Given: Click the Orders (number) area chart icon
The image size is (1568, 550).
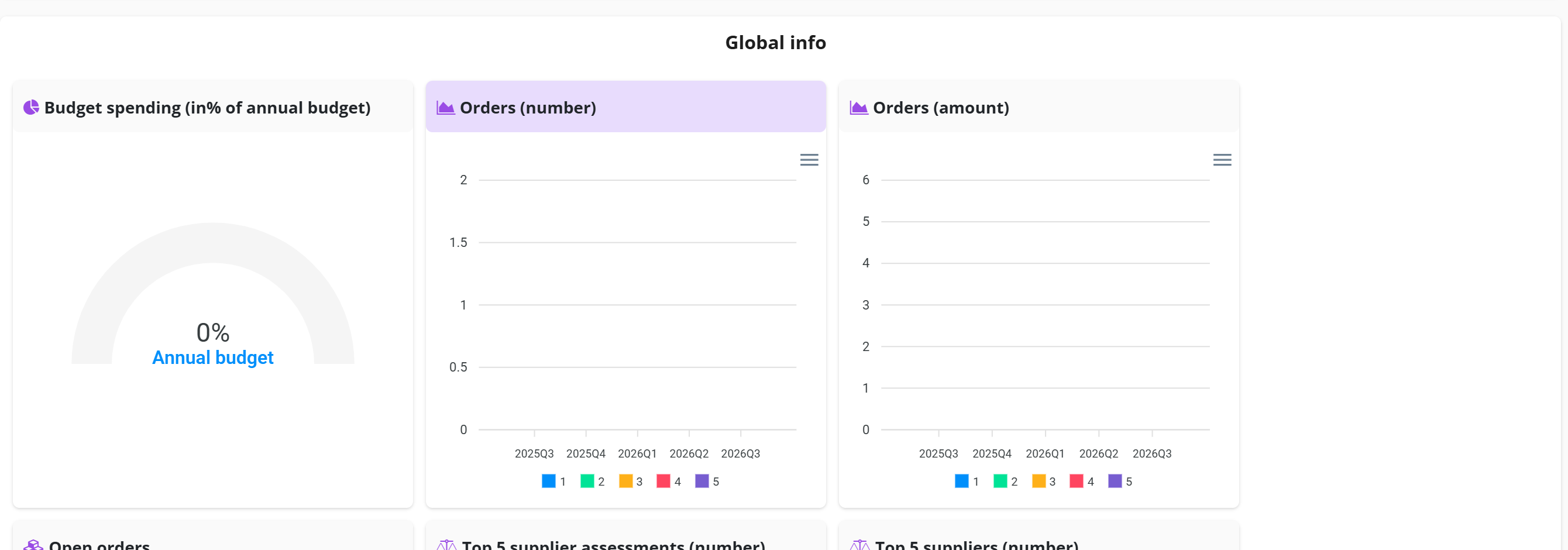Looking at the screenshot, I should point(446,108).
